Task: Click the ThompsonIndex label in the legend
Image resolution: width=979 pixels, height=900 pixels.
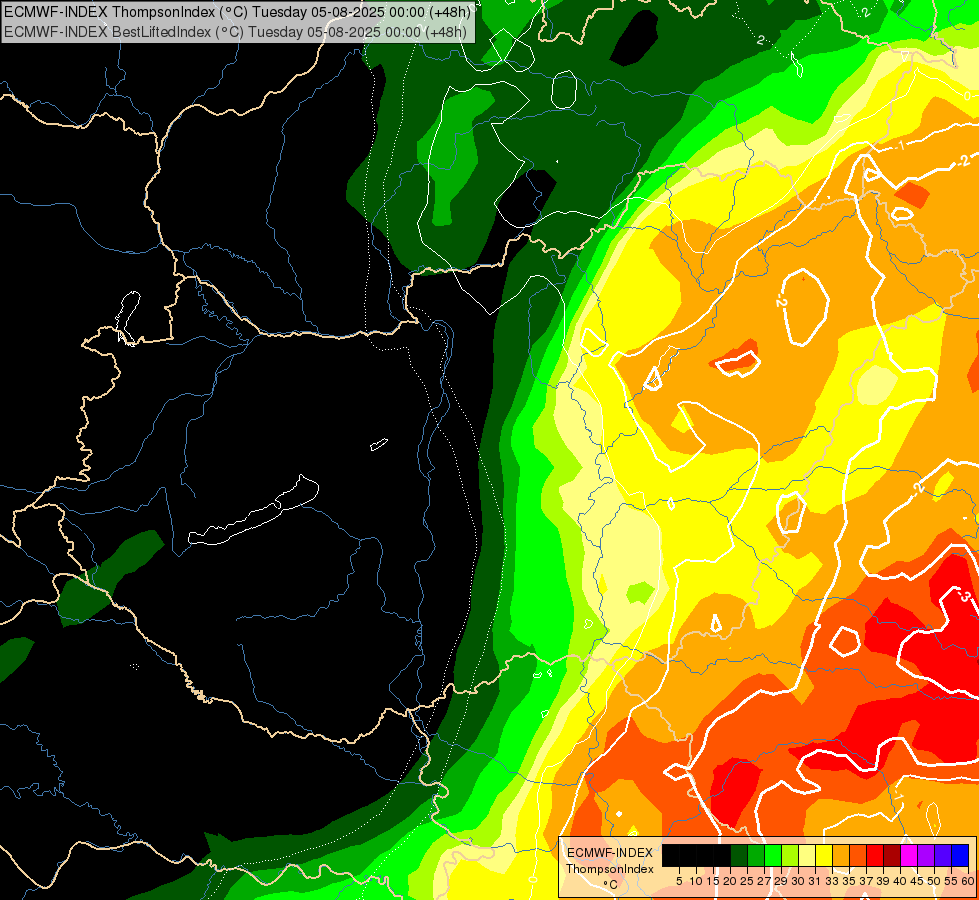Action: [610, 869]
